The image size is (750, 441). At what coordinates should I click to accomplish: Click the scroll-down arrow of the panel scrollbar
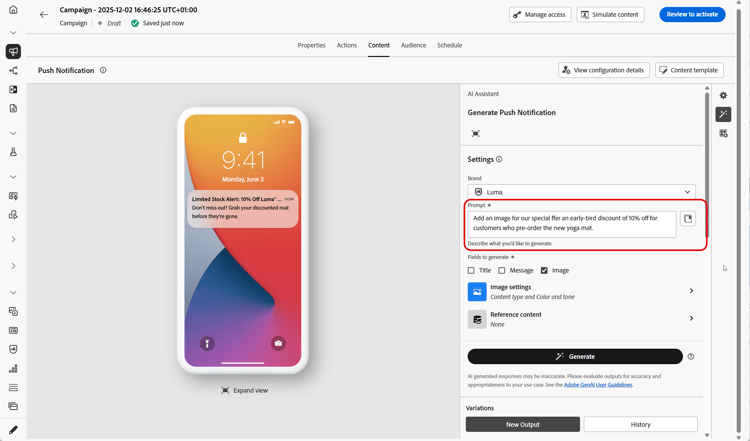(707, 435)
